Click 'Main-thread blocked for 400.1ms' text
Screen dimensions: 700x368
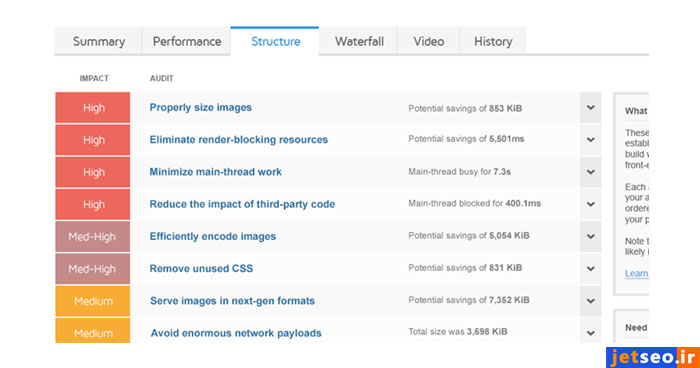pos(474,203)
